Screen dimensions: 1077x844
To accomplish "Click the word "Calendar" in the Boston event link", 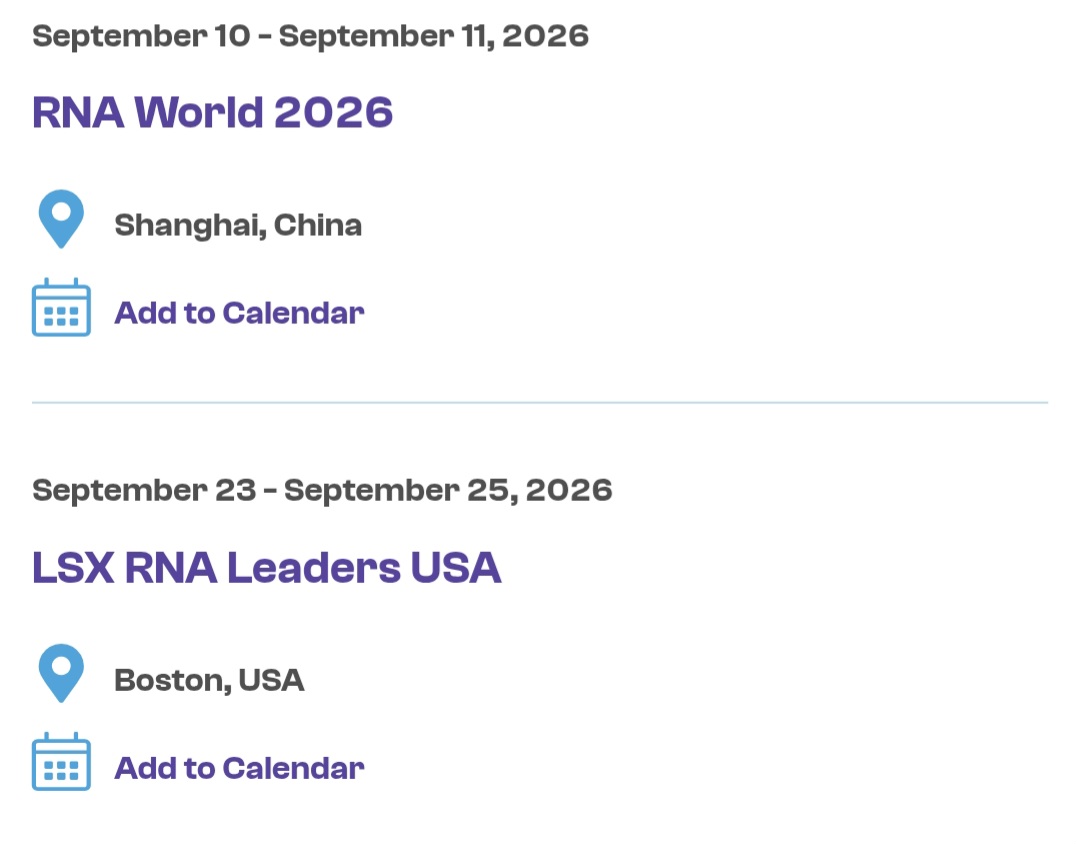I will pos(293,768).
